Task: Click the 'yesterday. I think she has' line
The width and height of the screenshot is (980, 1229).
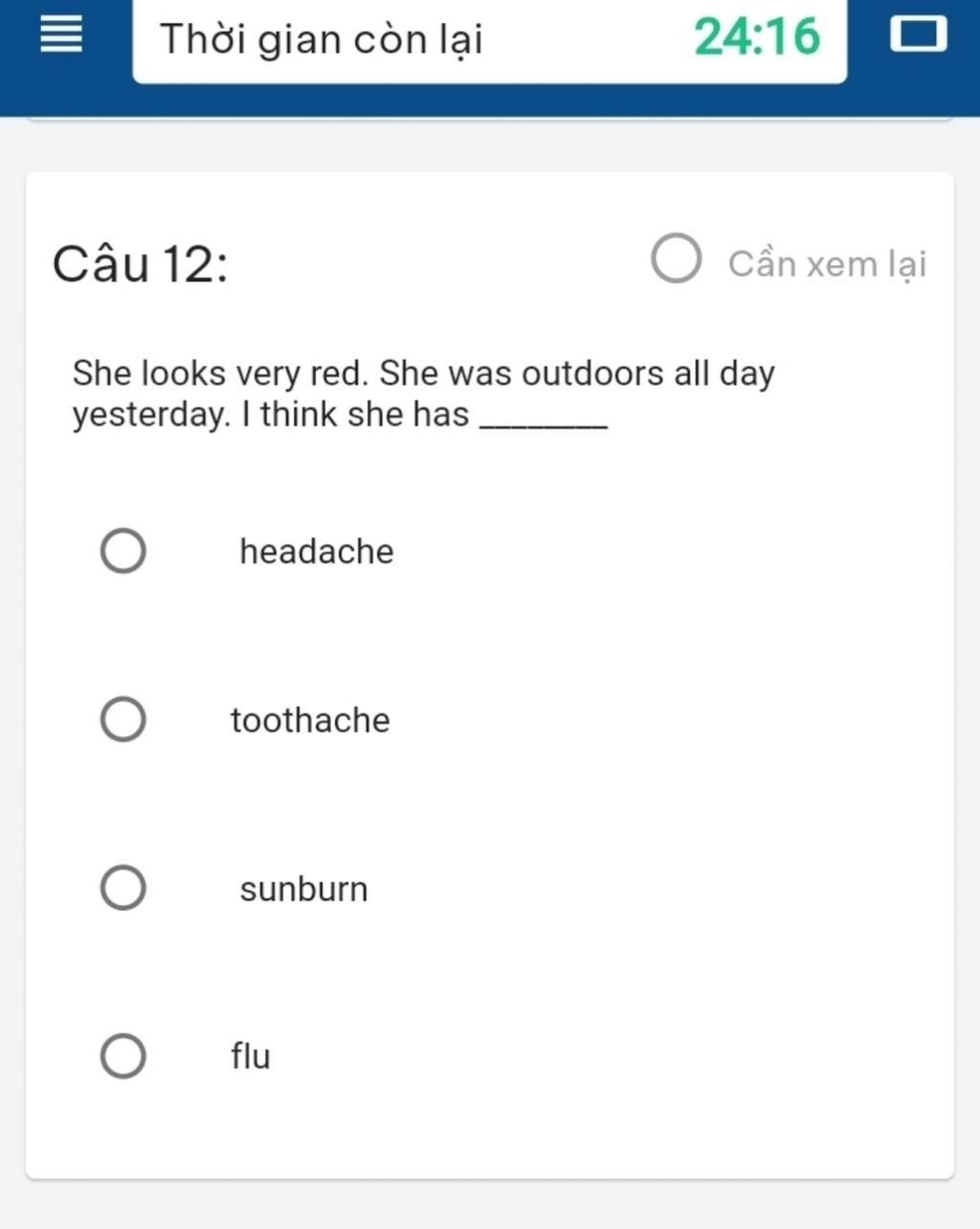Action: (271, 415)
